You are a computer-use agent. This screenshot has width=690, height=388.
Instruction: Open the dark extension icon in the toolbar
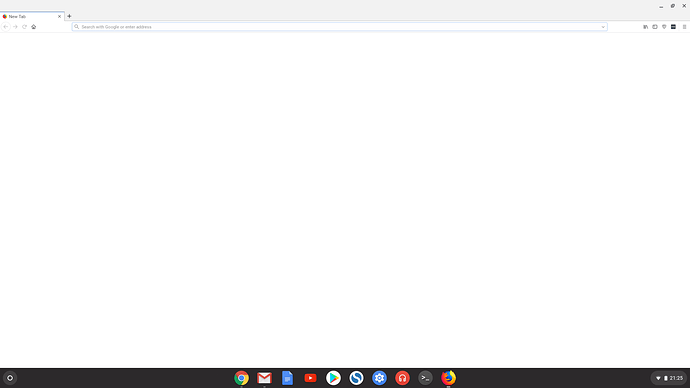point(673,27)
